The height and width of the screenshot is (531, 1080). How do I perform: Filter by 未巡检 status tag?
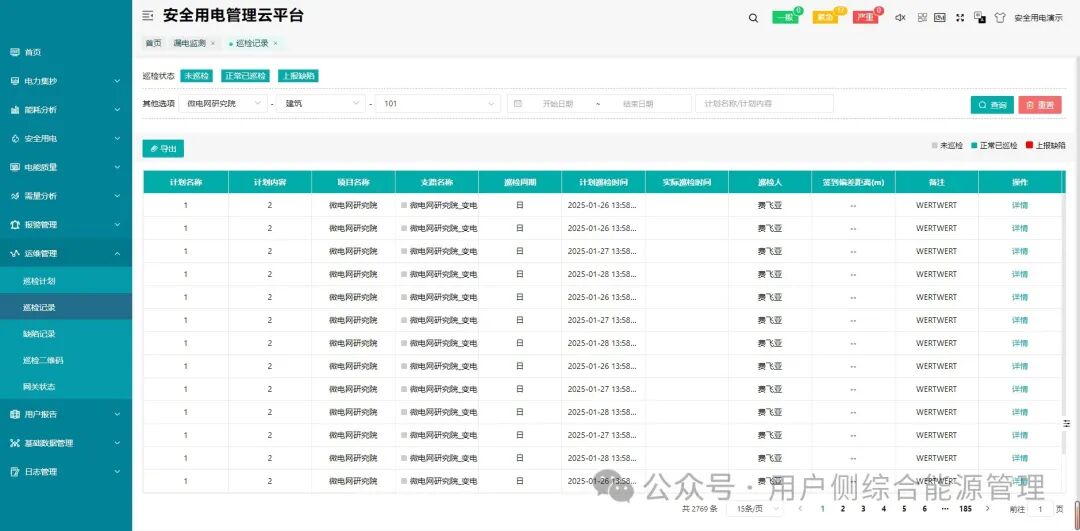(x=197, y=76)
